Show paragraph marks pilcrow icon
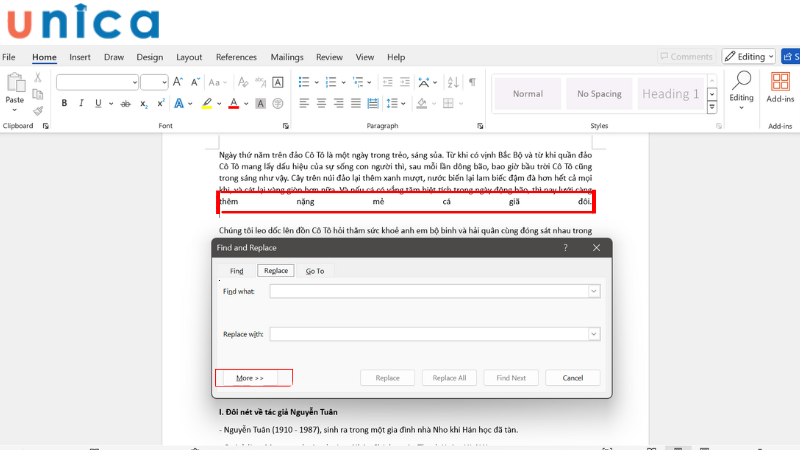Viewport: 800px width, 450px height. (472, 82)
